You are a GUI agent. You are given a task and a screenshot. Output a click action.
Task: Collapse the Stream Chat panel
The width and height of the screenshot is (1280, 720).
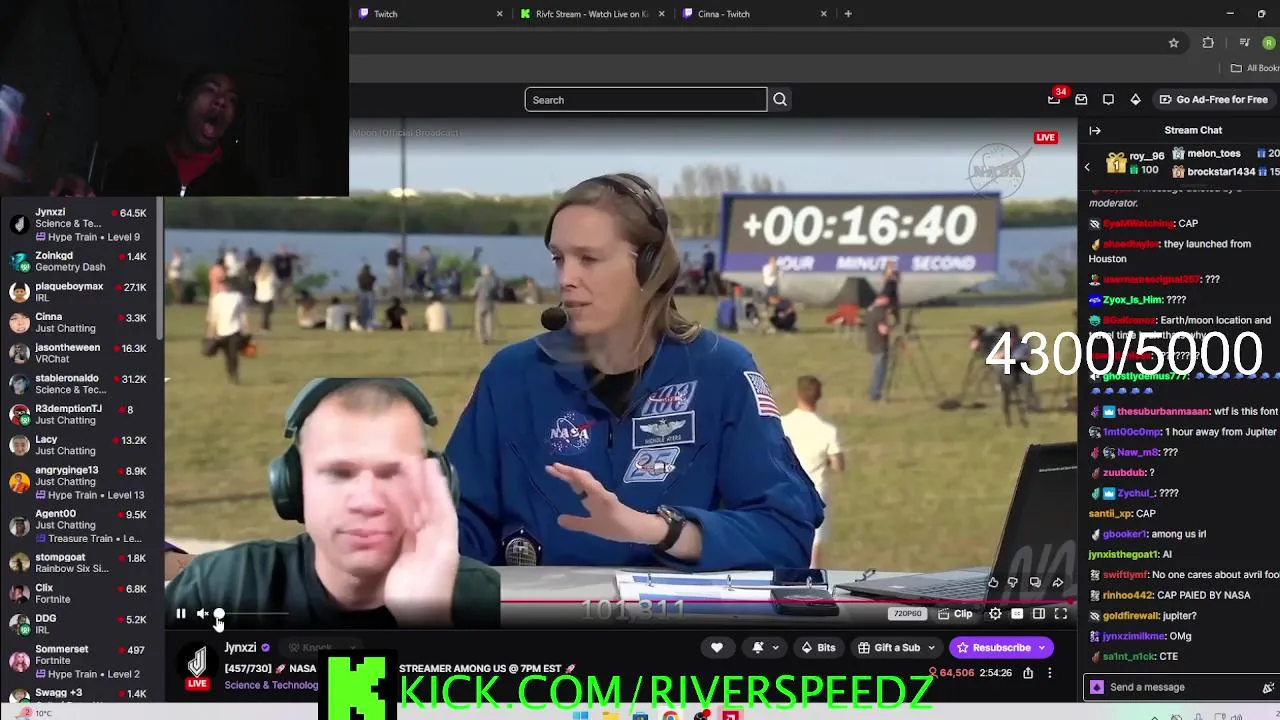1095,131
